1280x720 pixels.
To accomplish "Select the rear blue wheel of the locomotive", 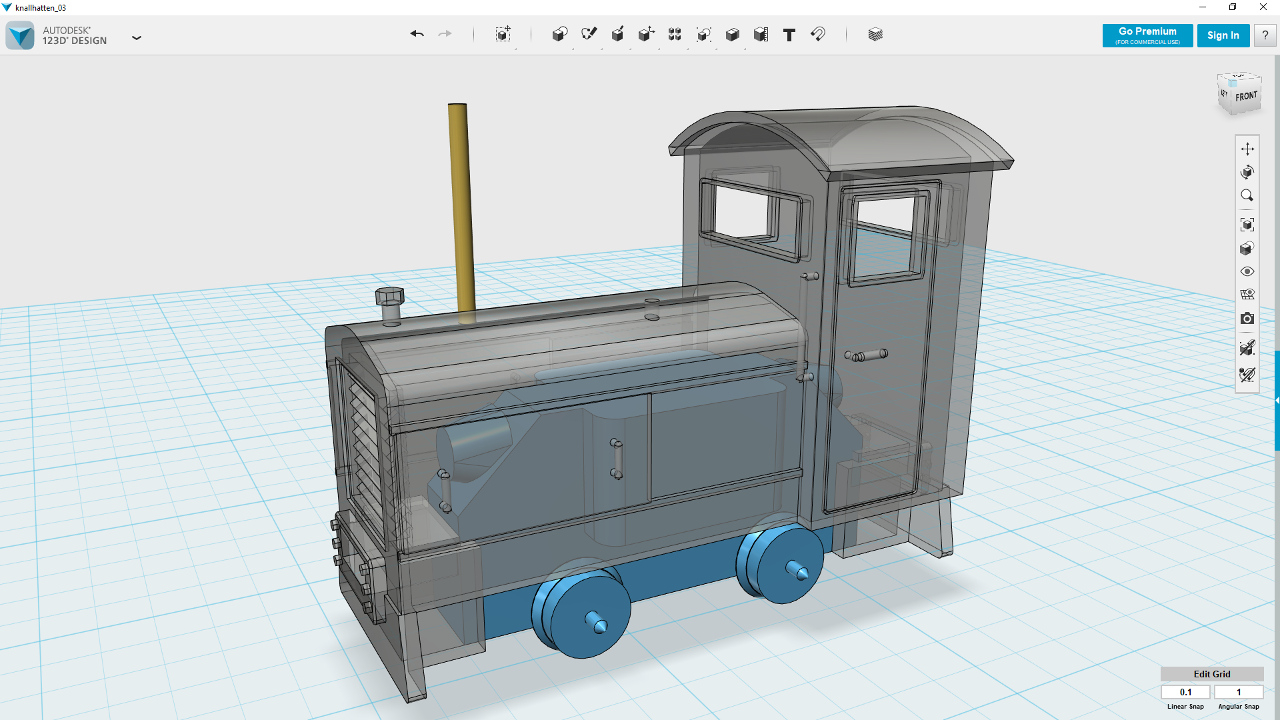I will (785, 564).
